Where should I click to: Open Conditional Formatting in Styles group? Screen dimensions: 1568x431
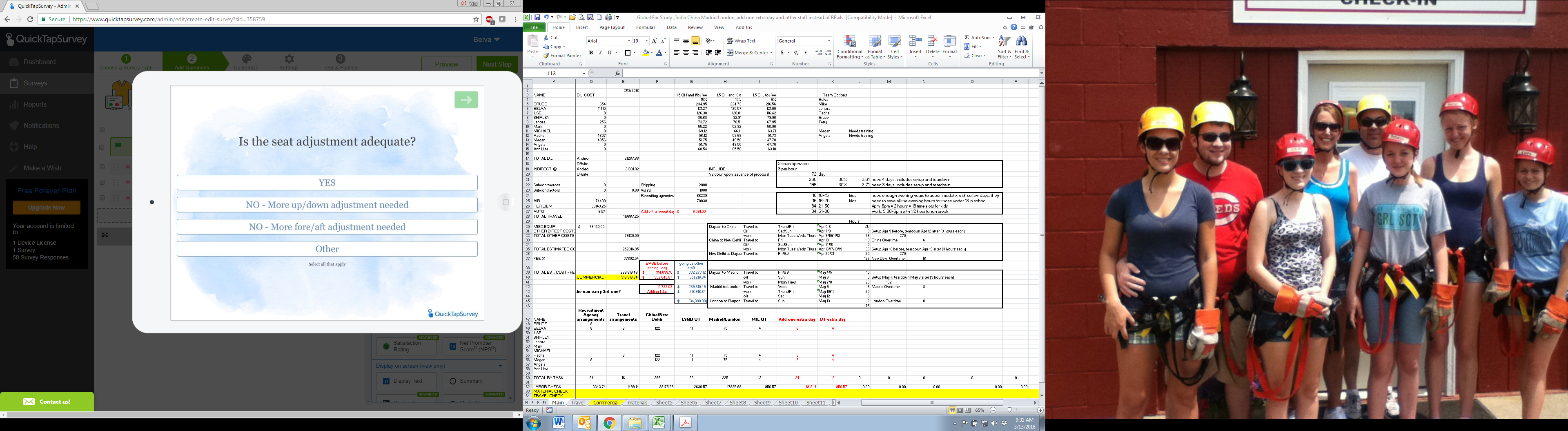pos(850,46)
